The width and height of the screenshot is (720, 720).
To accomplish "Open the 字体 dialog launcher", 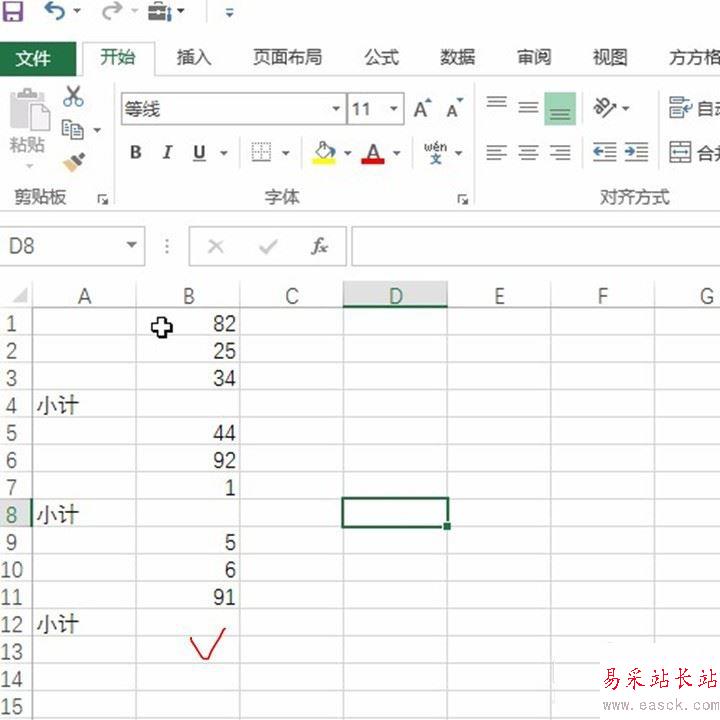I will pos(462,199).
